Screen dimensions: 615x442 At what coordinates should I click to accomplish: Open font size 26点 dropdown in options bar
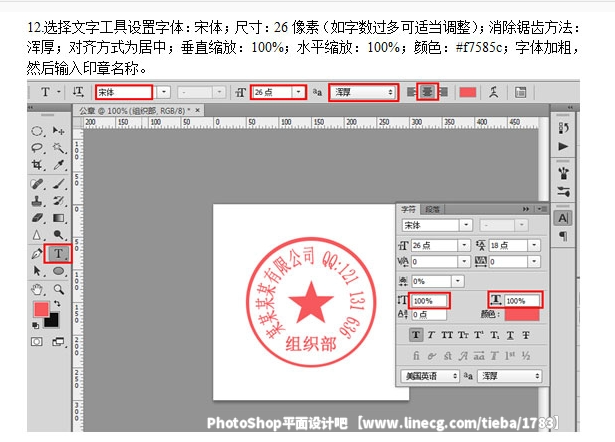(299, 92)
